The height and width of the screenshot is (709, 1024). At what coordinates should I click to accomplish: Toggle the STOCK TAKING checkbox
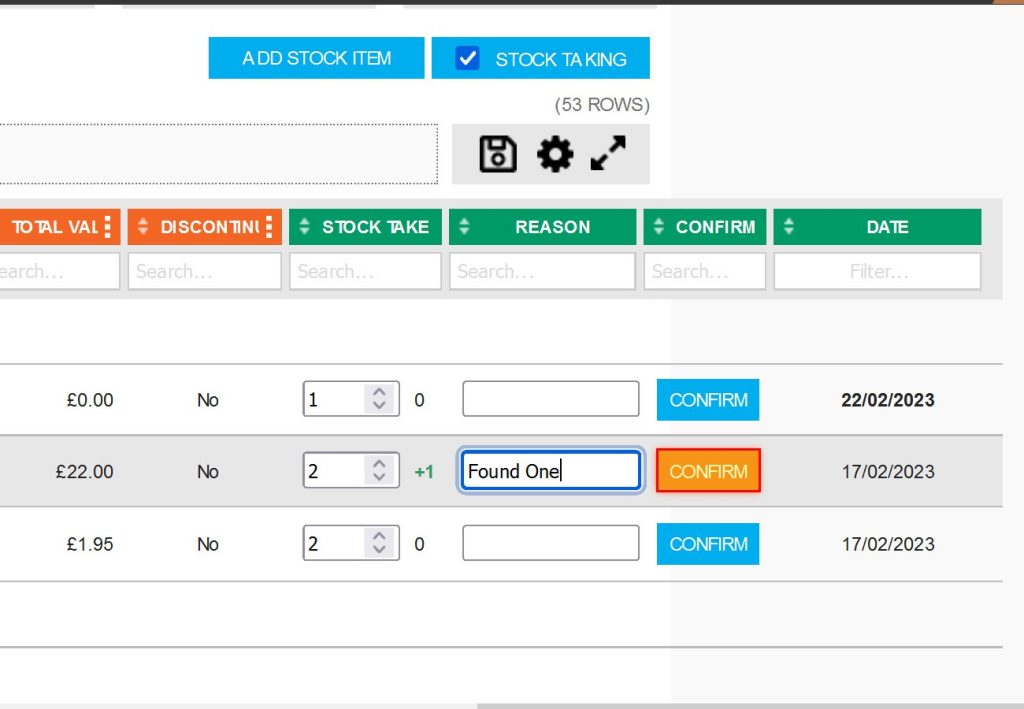point(468,57)
